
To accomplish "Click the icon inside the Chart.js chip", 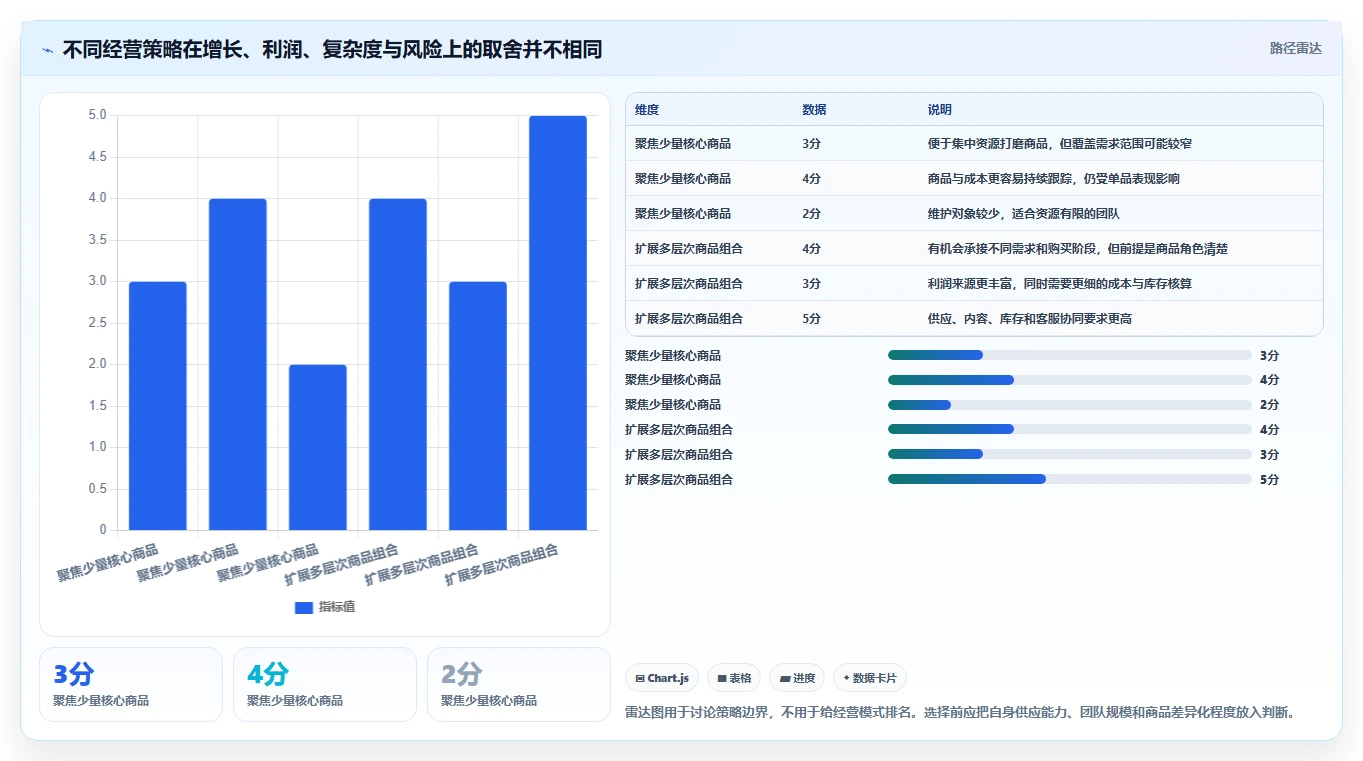I will [x=640, y=678].
